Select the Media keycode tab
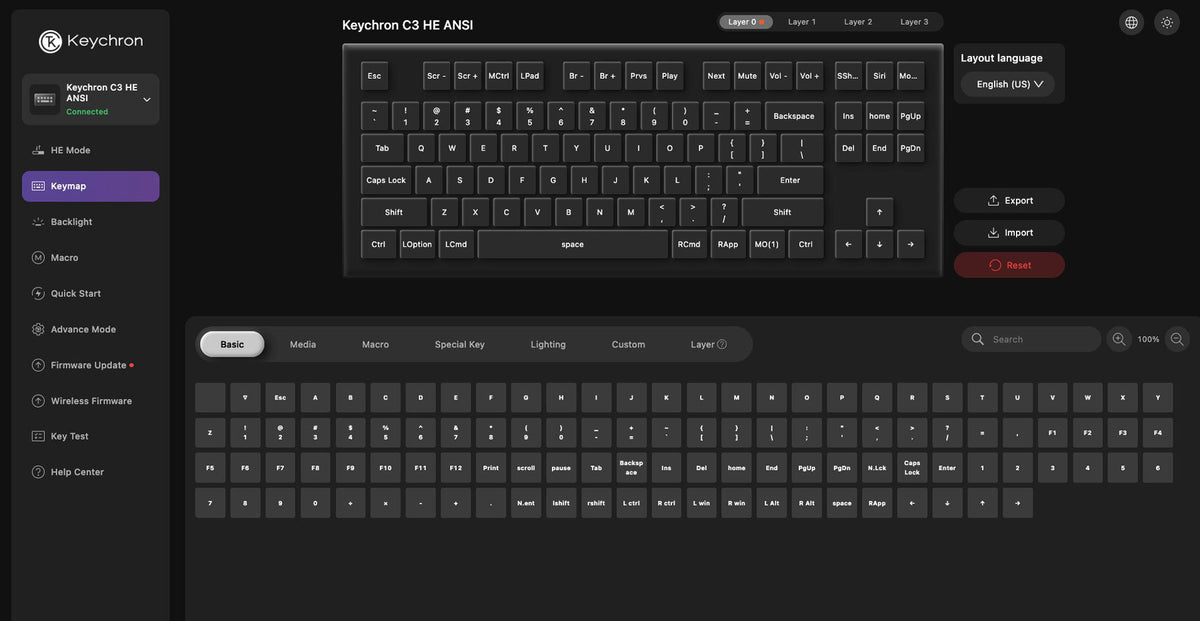 303,344
